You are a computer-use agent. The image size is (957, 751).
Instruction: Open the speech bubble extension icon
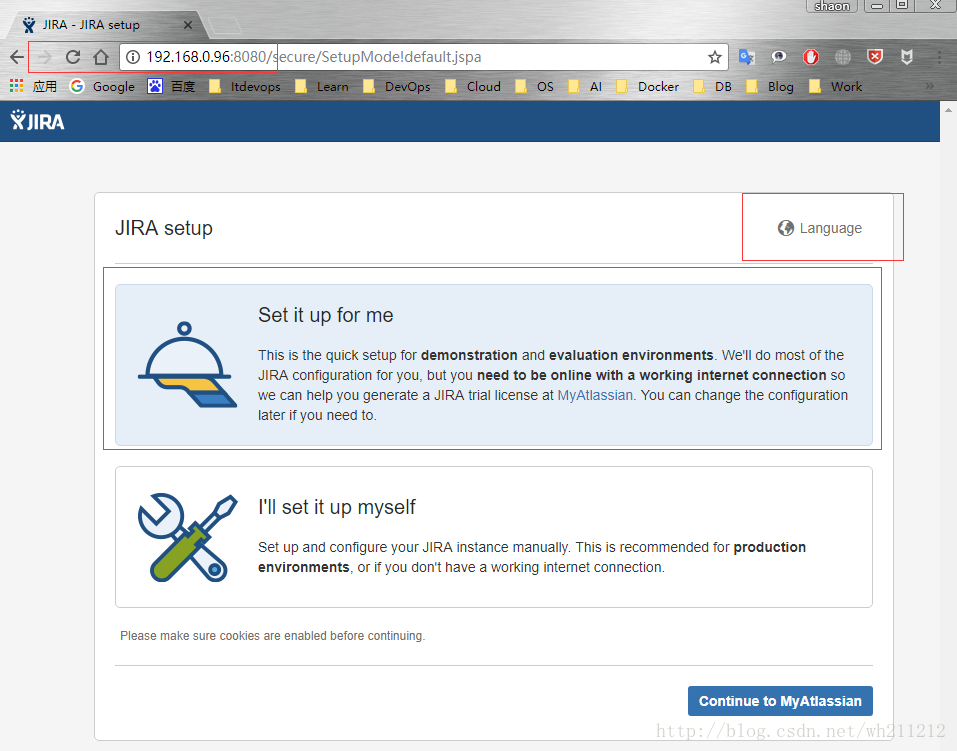point(778,57)
